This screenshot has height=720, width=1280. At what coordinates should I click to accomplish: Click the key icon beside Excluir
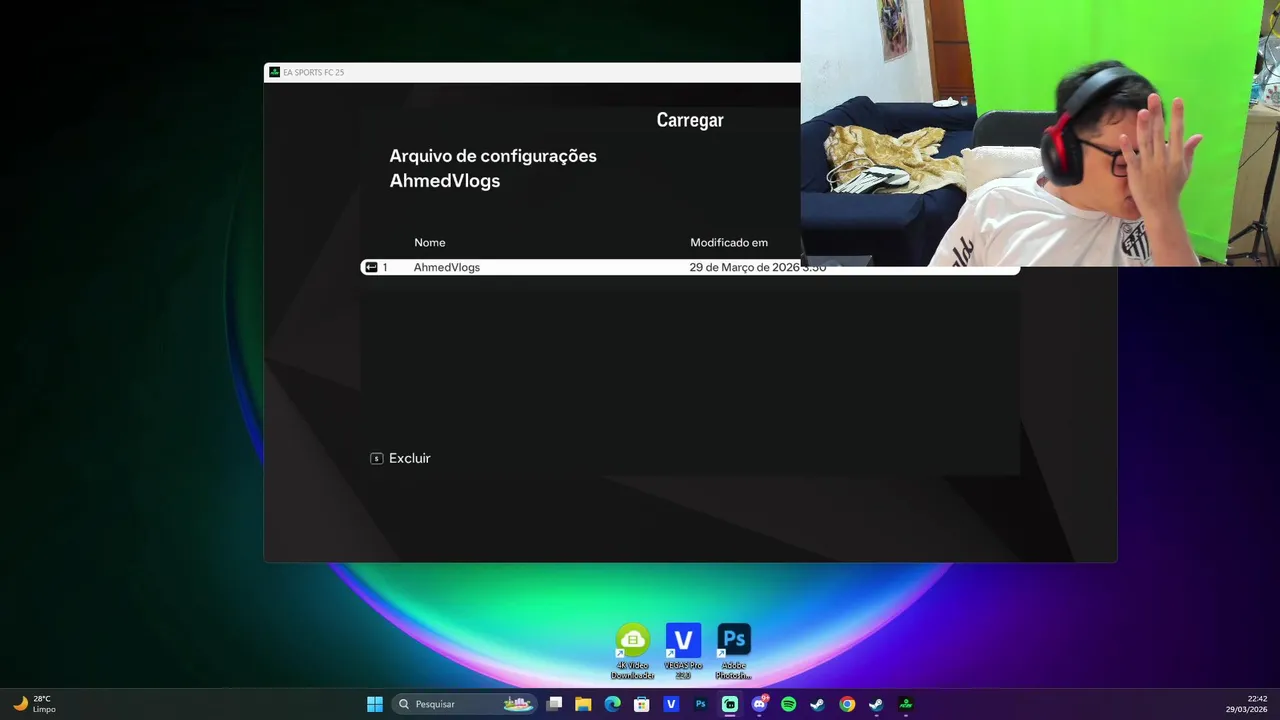tap(376, 458)
